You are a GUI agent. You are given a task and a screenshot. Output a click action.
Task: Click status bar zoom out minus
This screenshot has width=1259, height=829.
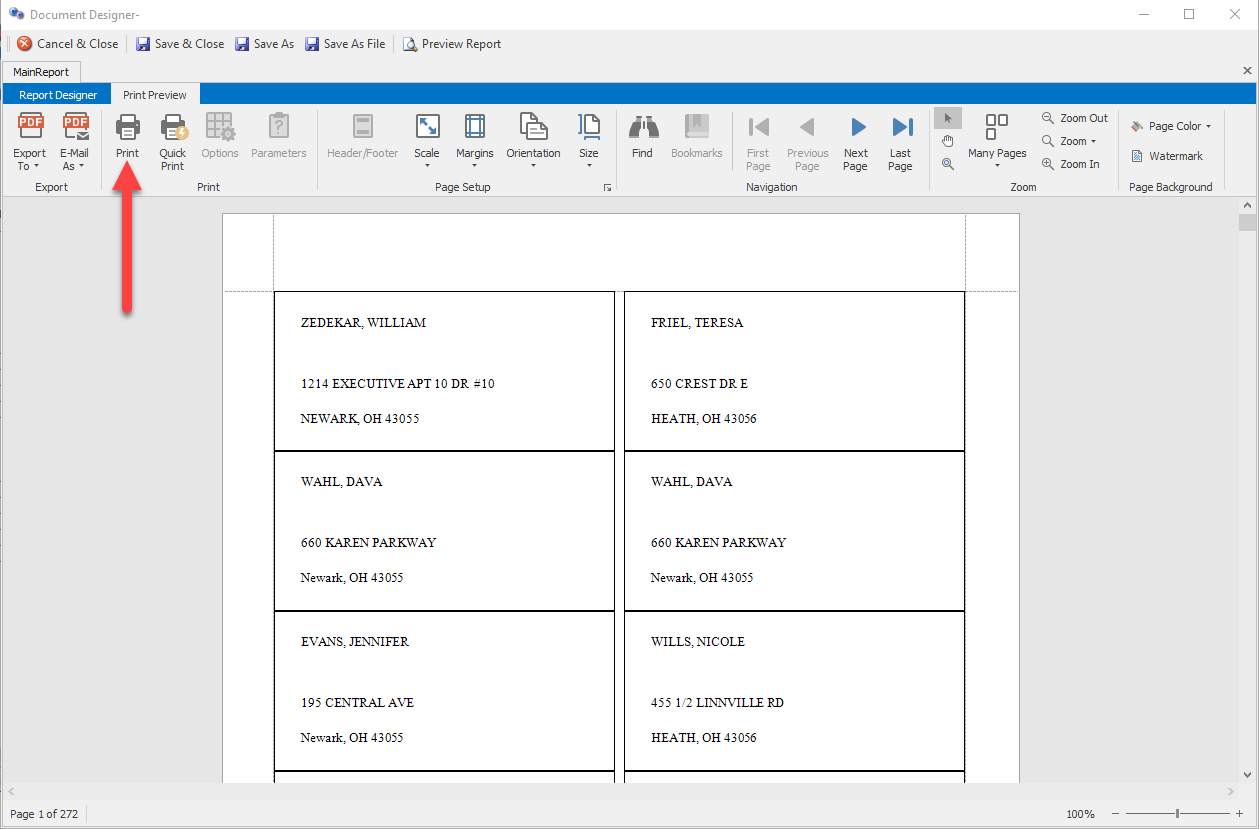click(x=1116, y=814)
